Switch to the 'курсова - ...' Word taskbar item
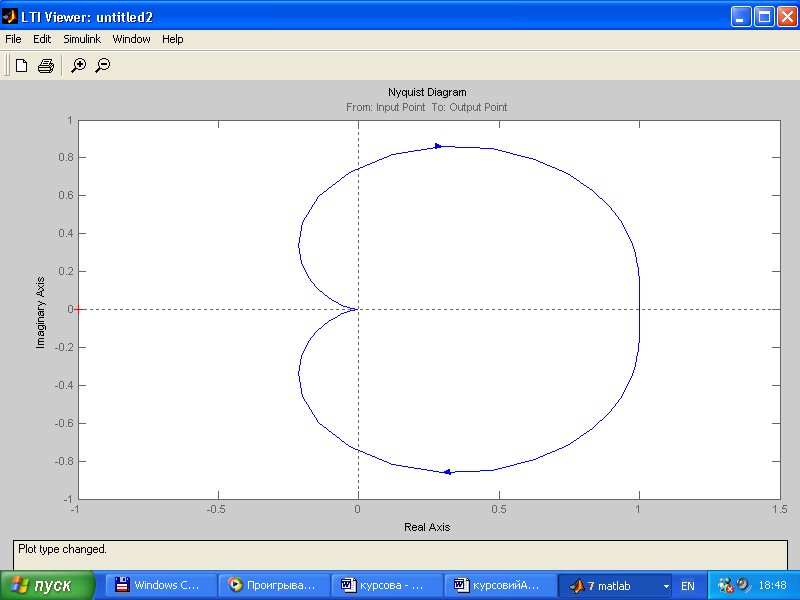Screen dimensions: 800x600 pyautogui.click(x=387, y=585)
